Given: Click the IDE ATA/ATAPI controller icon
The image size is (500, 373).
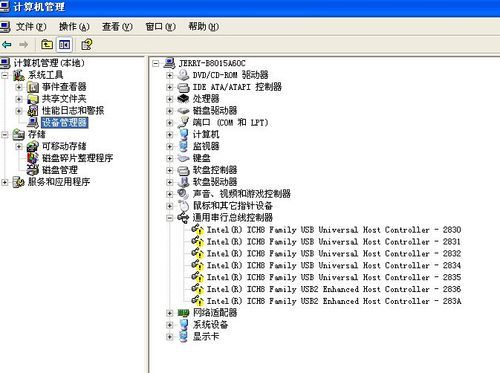Looking at the screenshot, I should tap(183, 87).
